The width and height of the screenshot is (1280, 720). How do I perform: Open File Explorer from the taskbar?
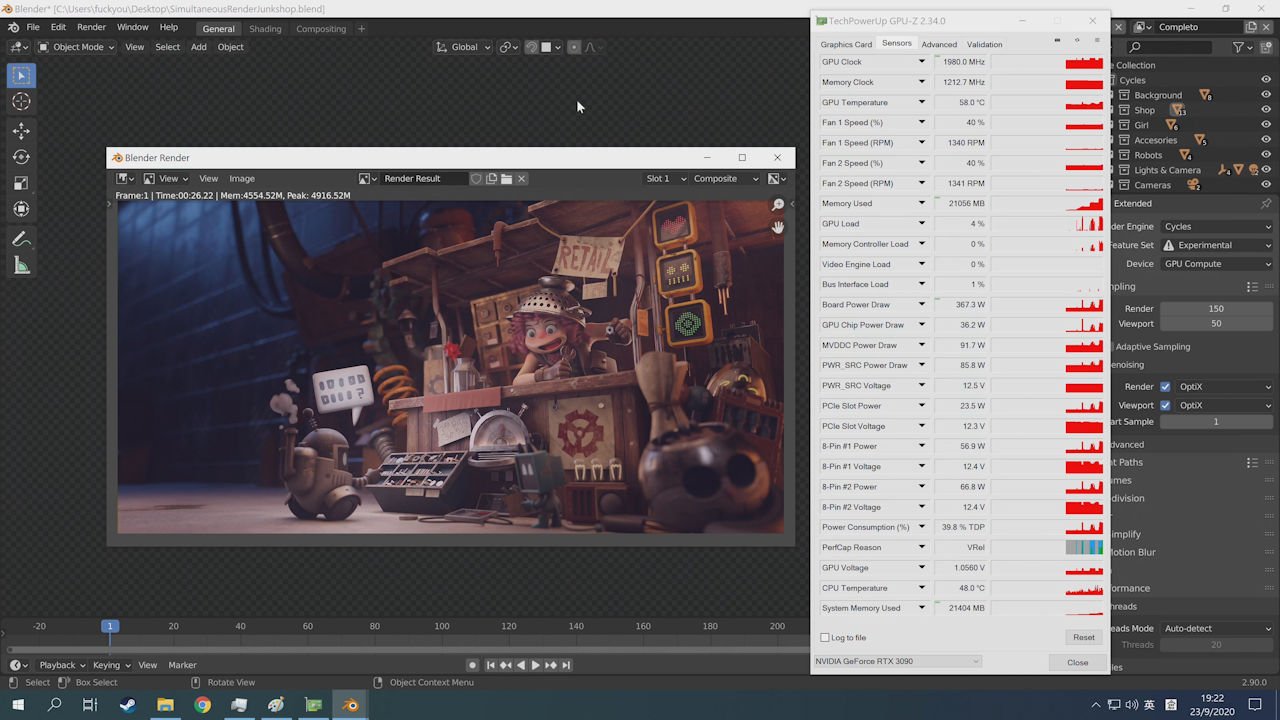coord(165,705)
